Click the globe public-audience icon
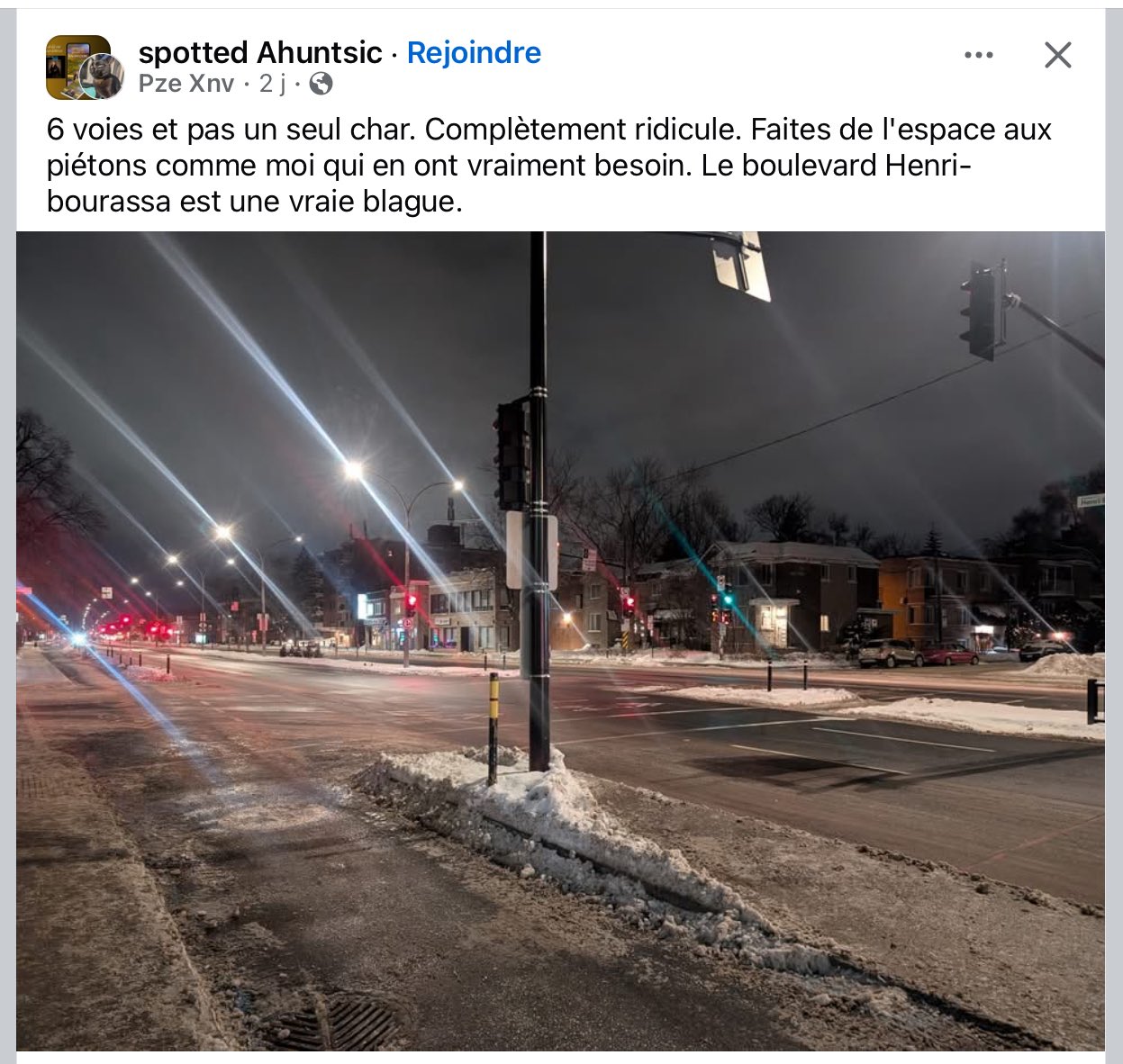 click(x=321, y=84)
